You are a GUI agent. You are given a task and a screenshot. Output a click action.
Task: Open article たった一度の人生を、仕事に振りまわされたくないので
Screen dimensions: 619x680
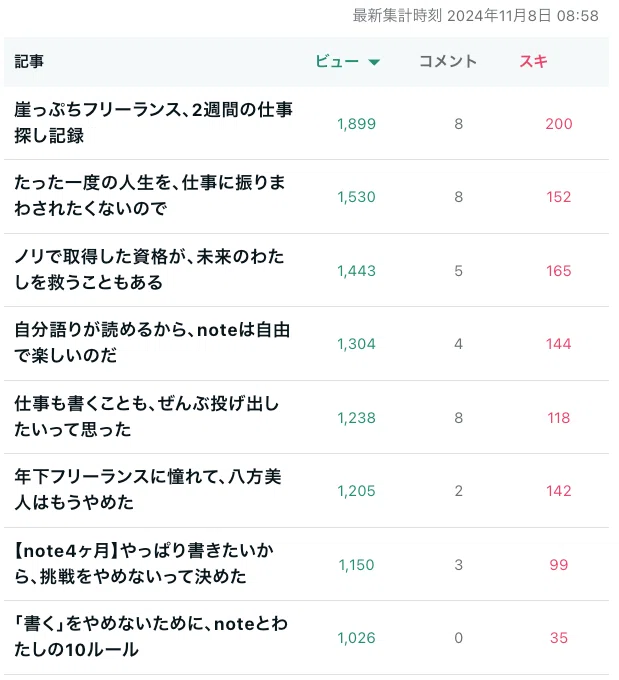(x=151, y=197)
